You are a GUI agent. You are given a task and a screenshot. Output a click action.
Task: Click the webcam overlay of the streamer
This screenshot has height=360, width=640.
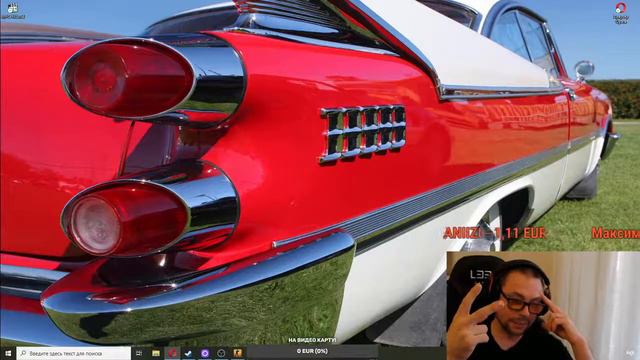pyautogui.click(x=543, y=305)
